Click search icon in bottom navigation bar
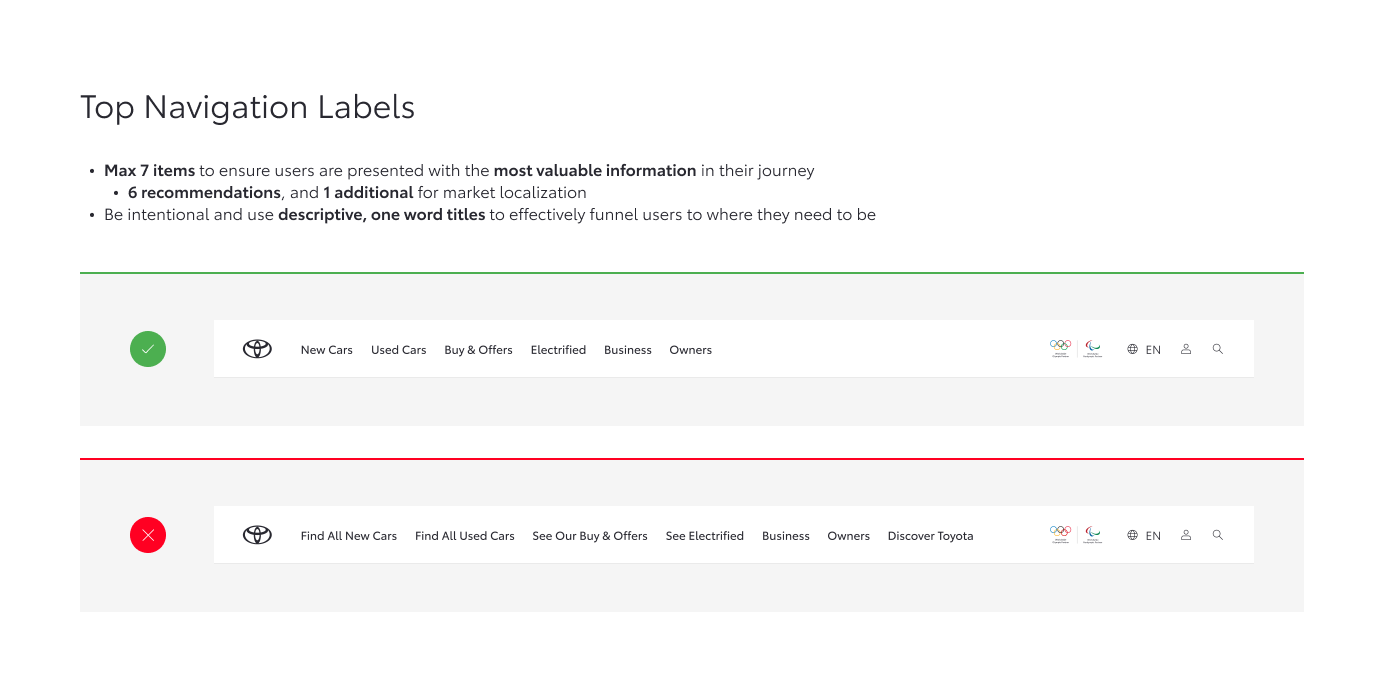Screen dimensions: 1384x692 pyautogui.click(x=1217, y=535)
